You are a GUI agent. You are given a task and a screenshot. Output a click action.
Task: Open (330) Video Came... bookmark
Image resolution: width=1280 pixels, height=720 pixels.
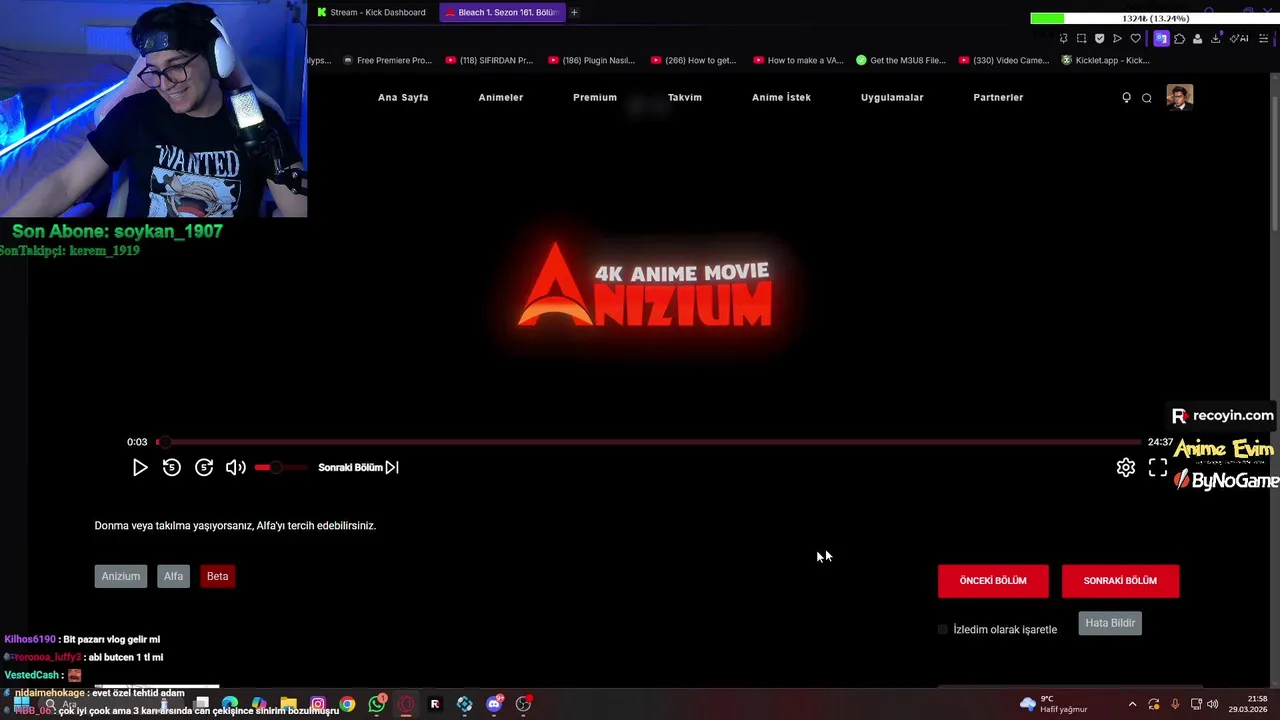coord(1005,60)
